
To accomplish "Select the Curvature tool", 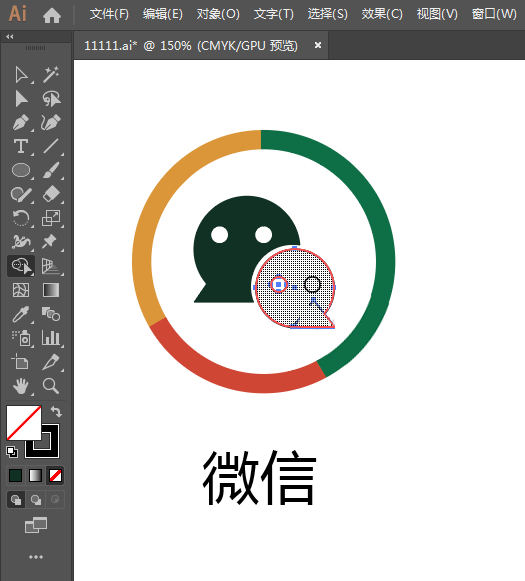I will click(x=51, y=123).
